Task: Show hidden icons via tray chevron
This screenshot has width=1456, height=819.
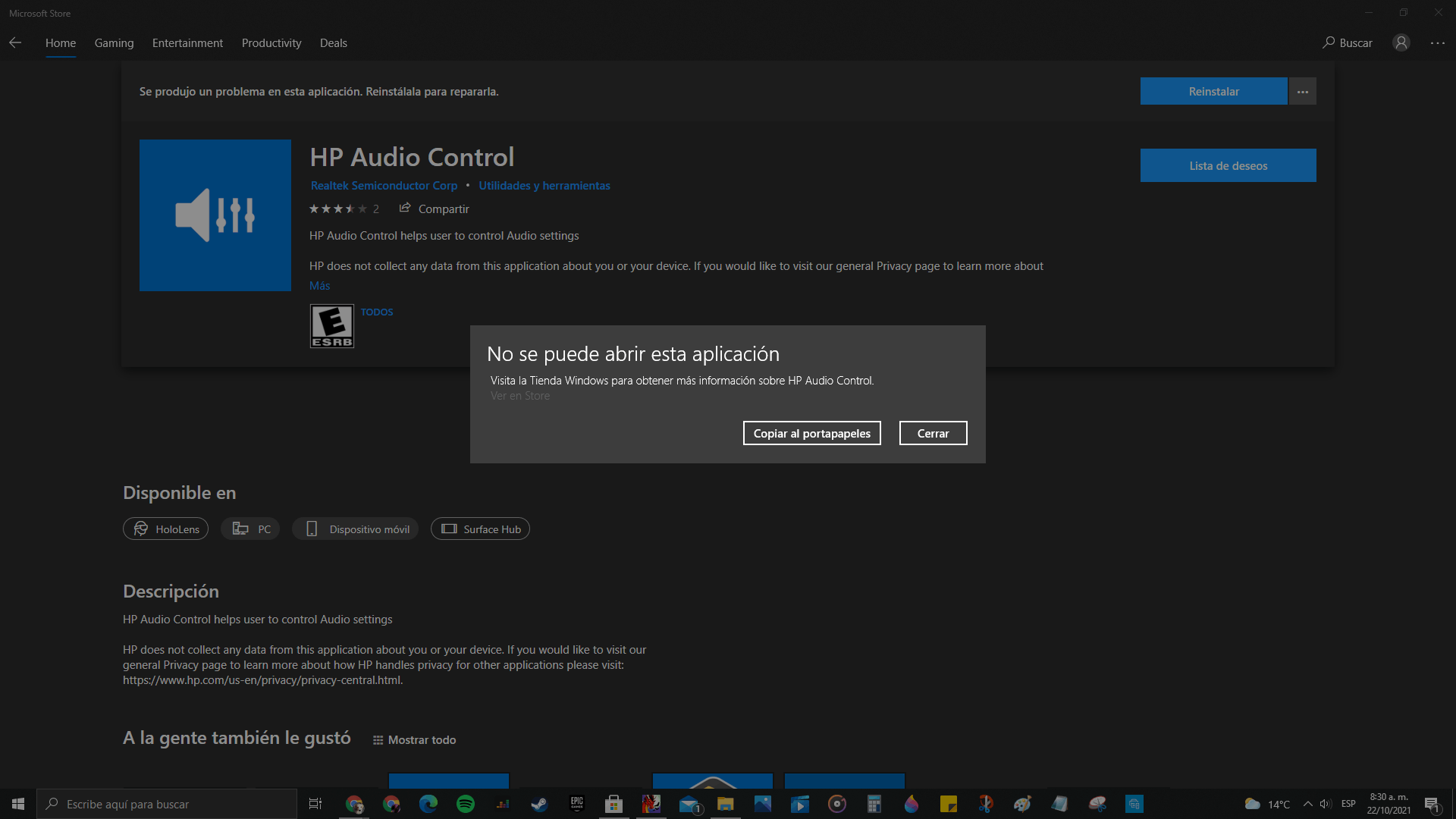Action: 1307,804
